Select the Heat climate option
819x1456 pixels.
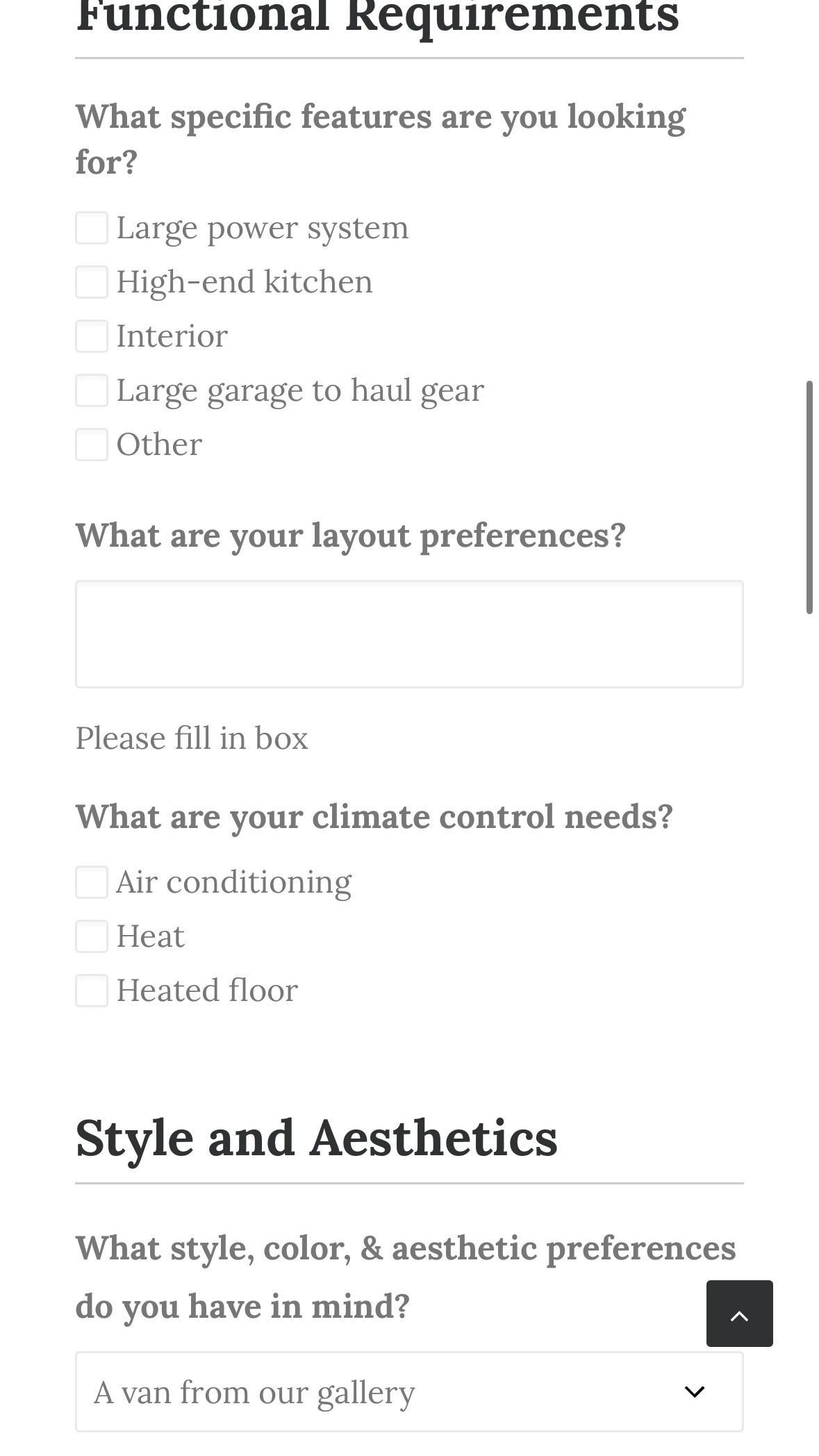[92, 936]
